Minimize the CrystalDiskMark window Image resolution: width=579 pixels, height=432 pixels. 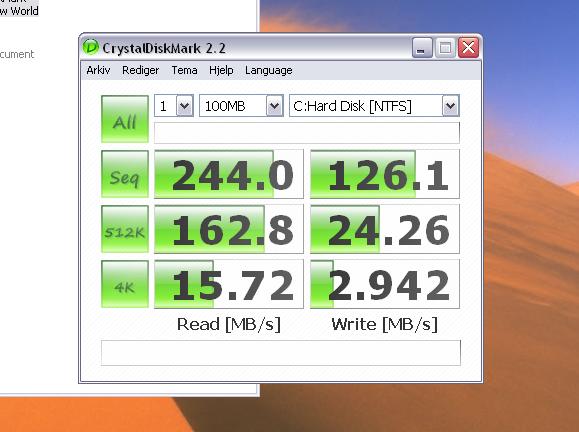pos(422,47)
